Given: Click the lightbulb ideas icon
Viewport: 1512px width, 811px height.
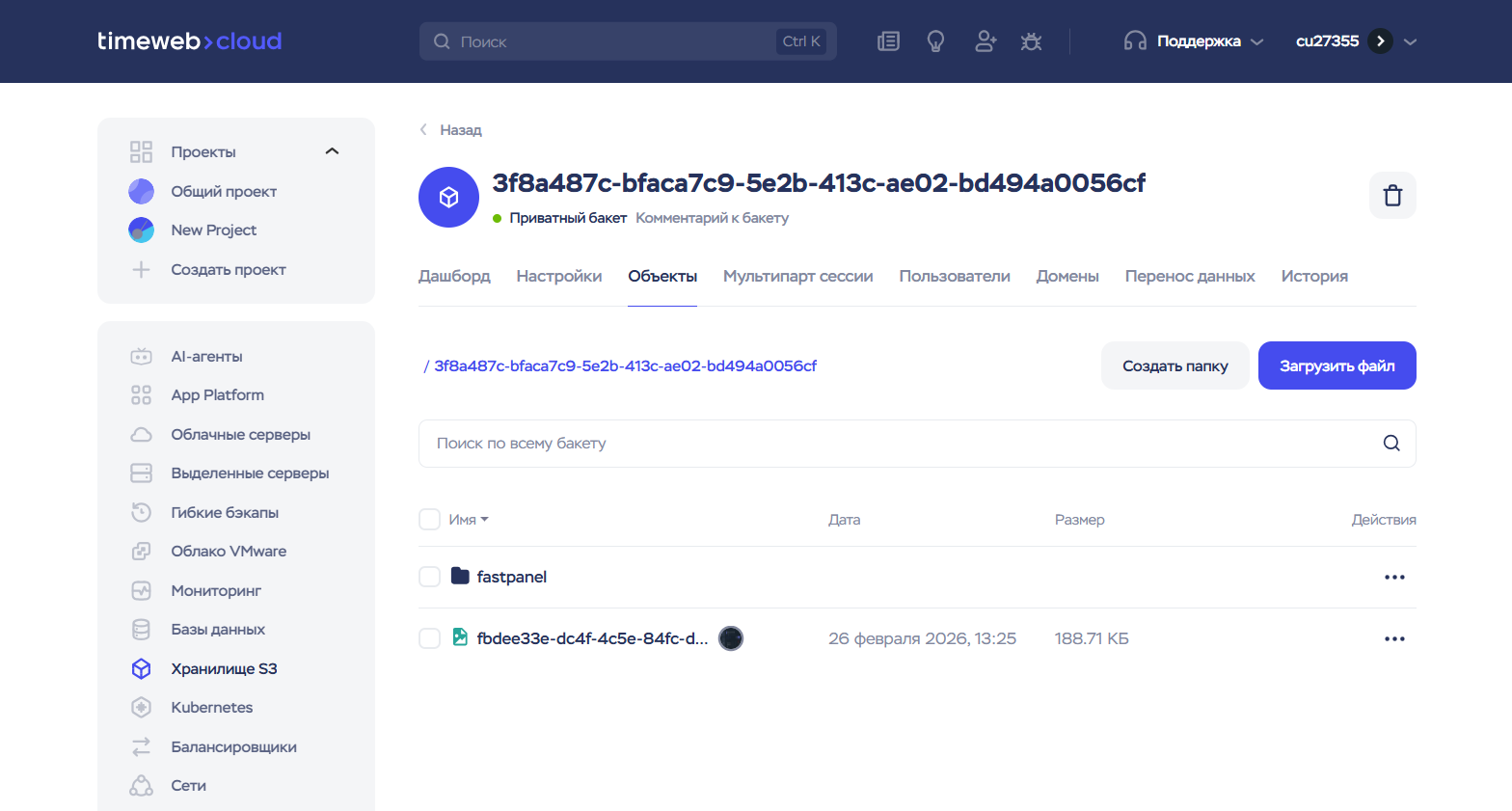Looking at the screenshot, I should point(935,41).
